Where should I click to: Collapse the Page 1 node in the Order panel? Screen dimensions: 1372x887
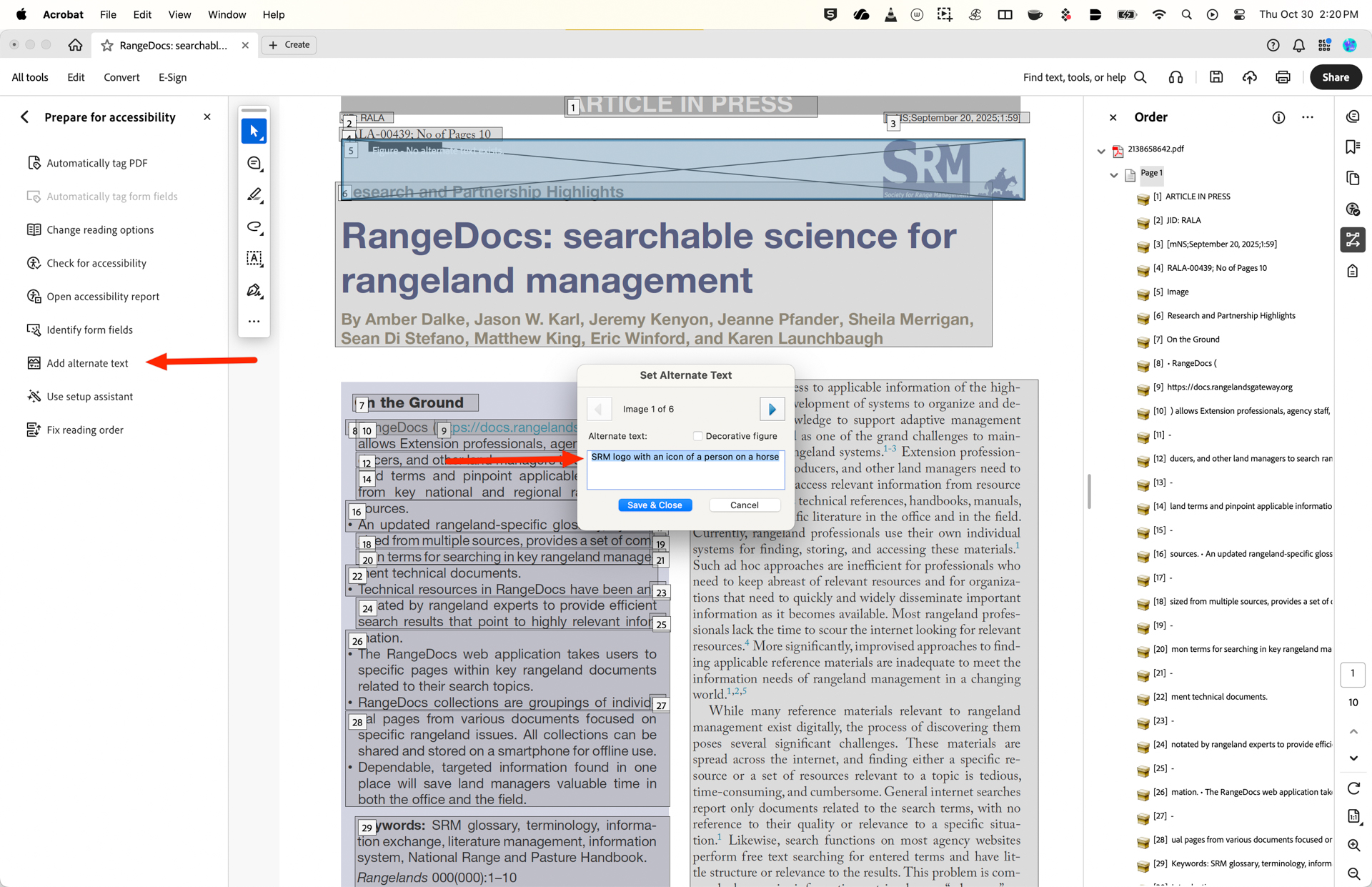[x=1113, y=174]
